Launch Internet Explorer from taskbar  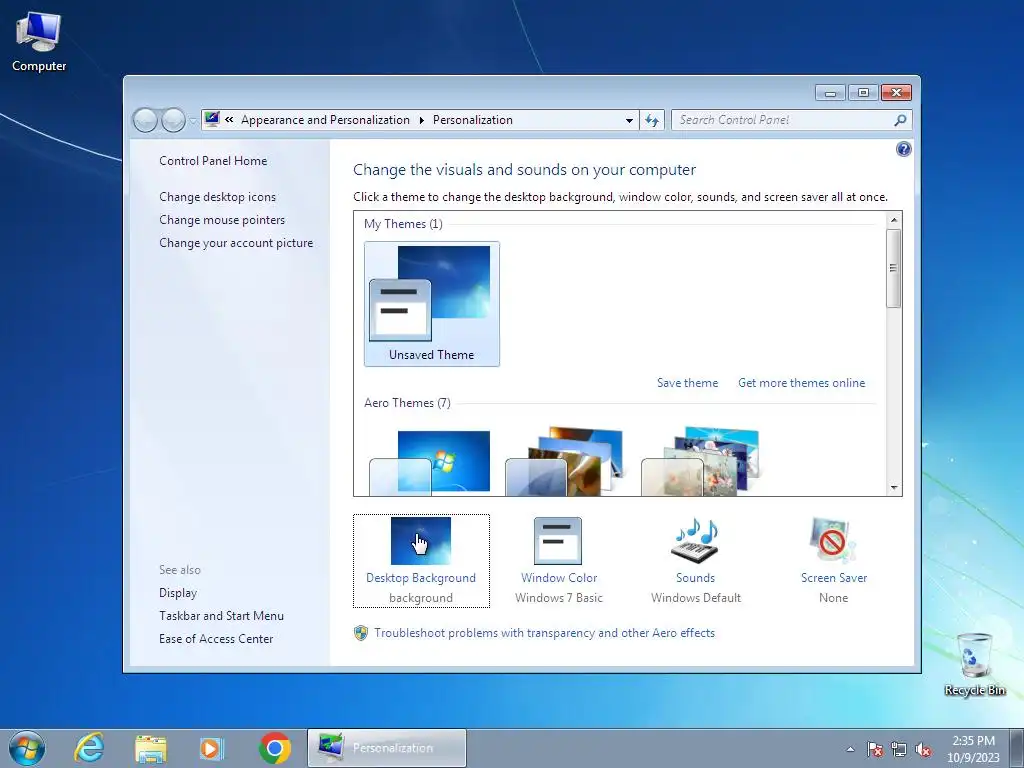tap(89, 748)
